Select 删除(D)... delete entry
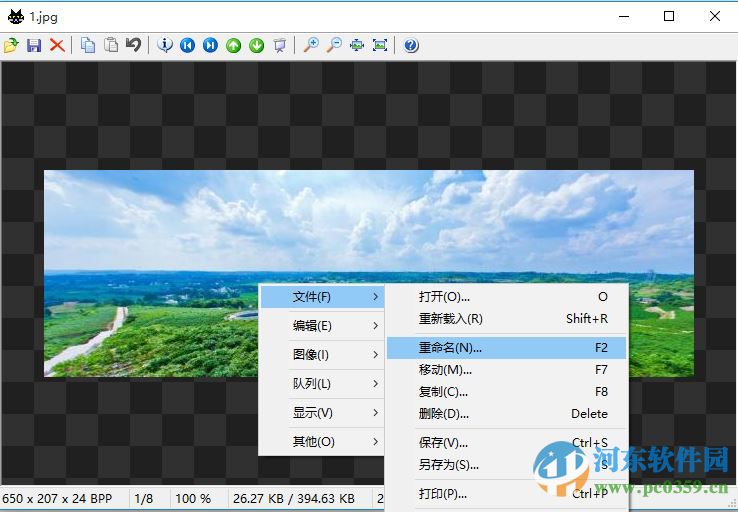This screenshot has width=738, height=512. click(506, 414)
